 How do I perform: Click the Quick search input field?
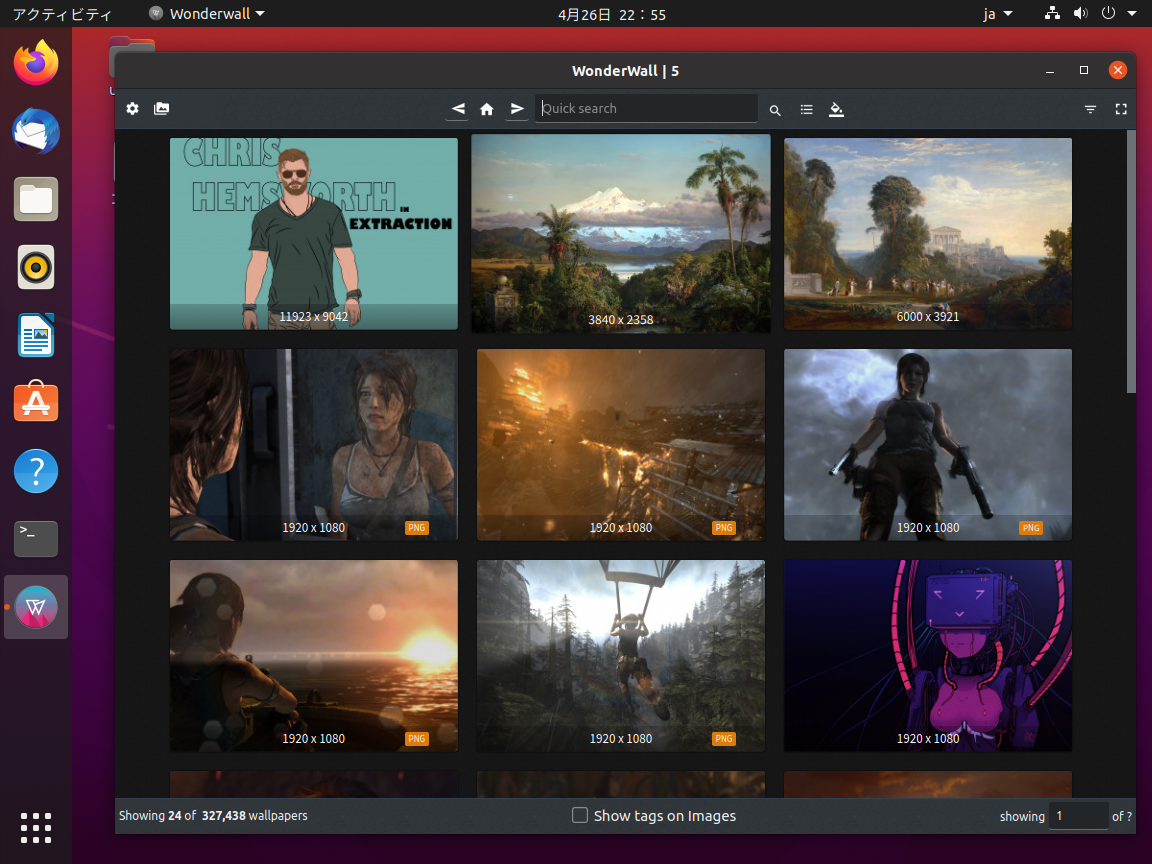(x=645, y=108)
